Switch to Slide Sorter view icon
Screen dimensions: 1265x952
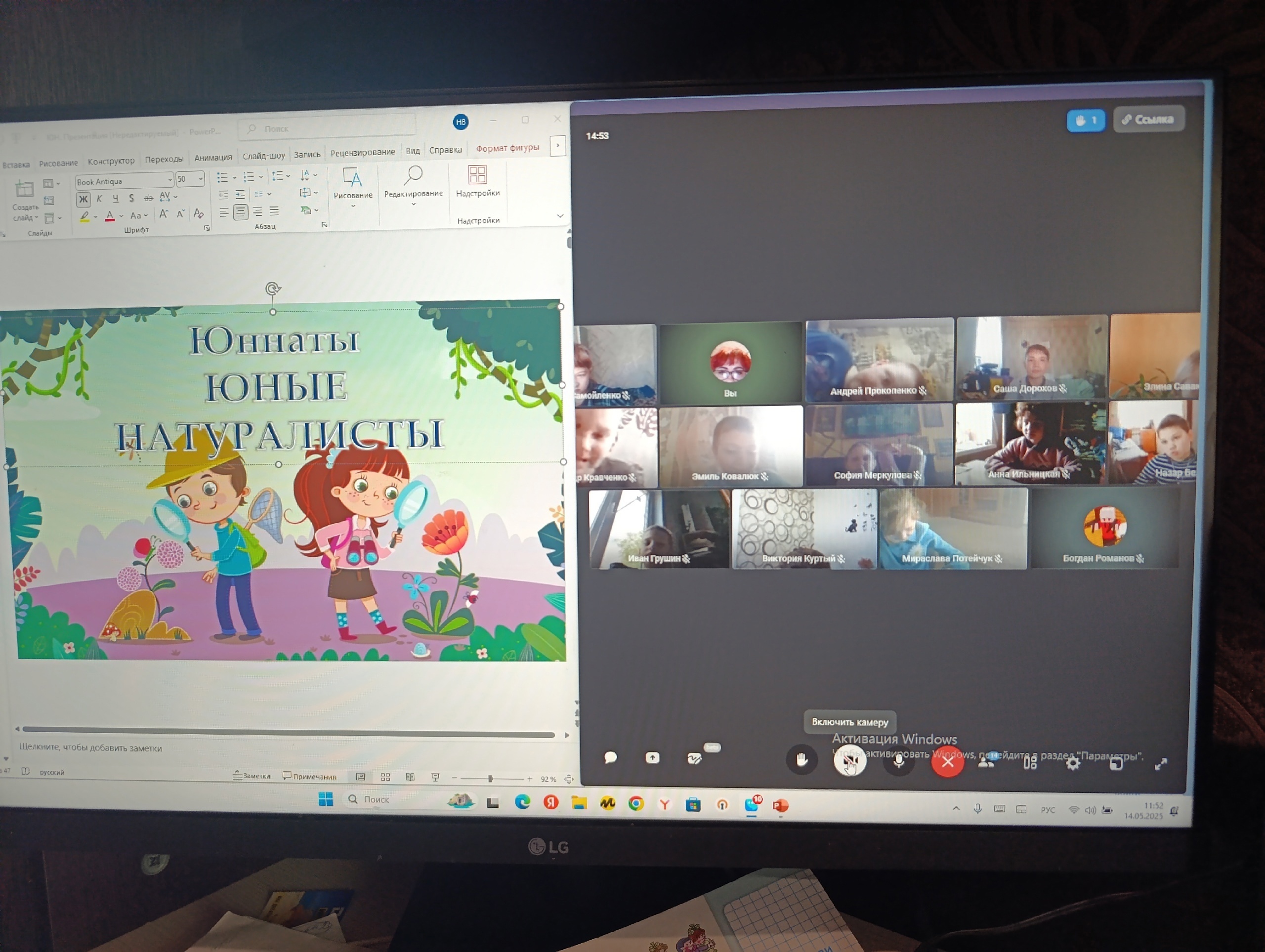(385, 777)
